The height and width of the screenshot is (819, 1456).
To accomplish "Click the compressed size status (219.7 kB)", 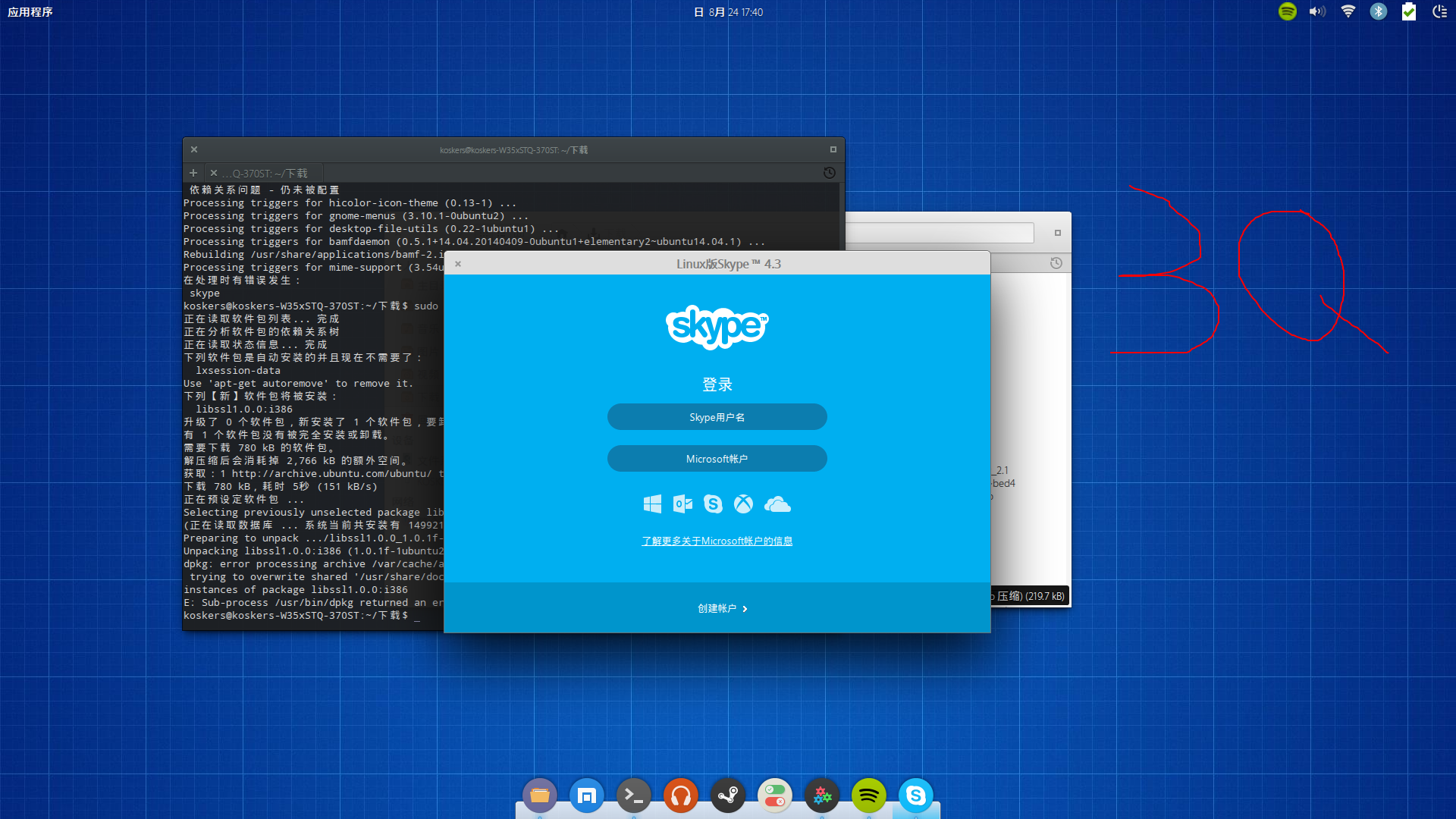I will click(1030, 596).
